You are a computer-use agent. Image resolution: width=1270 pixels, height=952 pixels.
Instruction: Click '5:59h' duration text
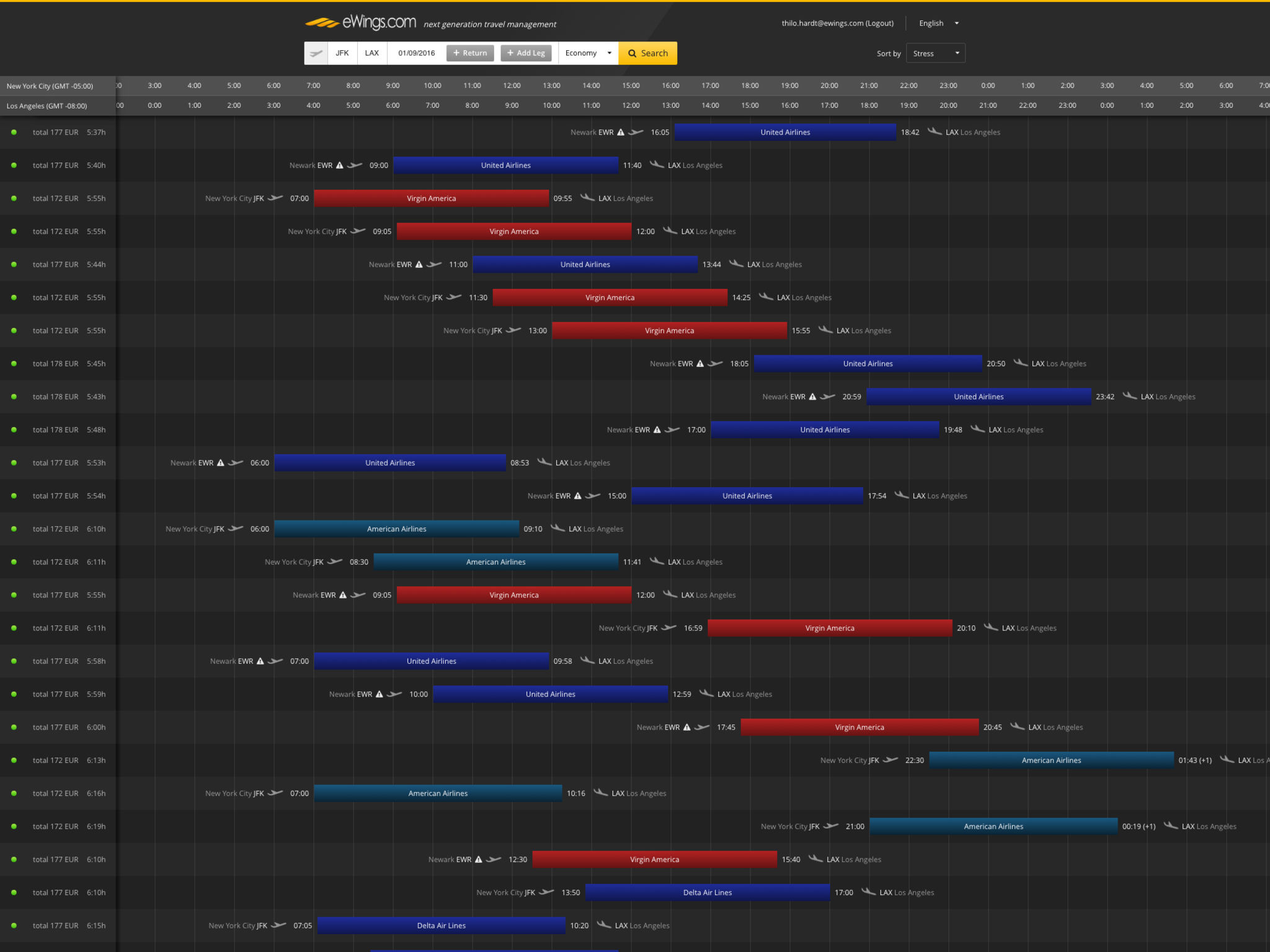pyautogui.click(x=96, y=694)
